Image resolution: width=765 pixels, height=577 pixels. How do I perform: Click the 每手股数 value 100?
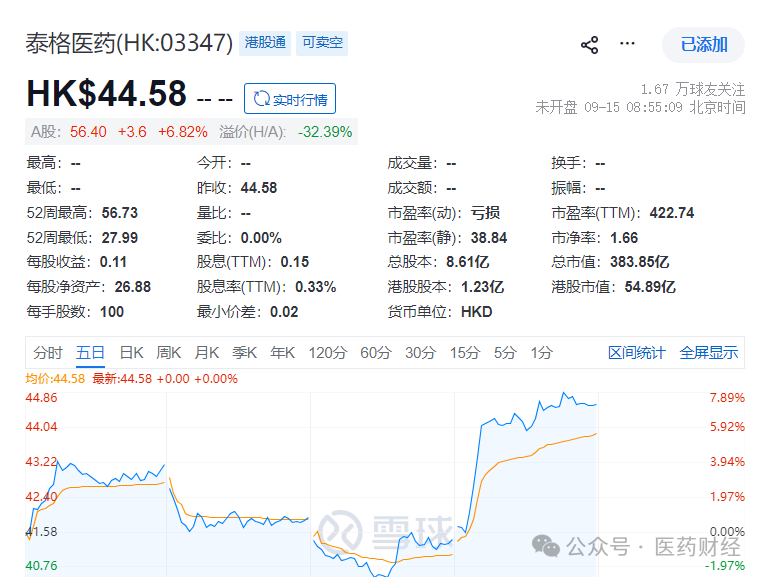coord(112,312)
